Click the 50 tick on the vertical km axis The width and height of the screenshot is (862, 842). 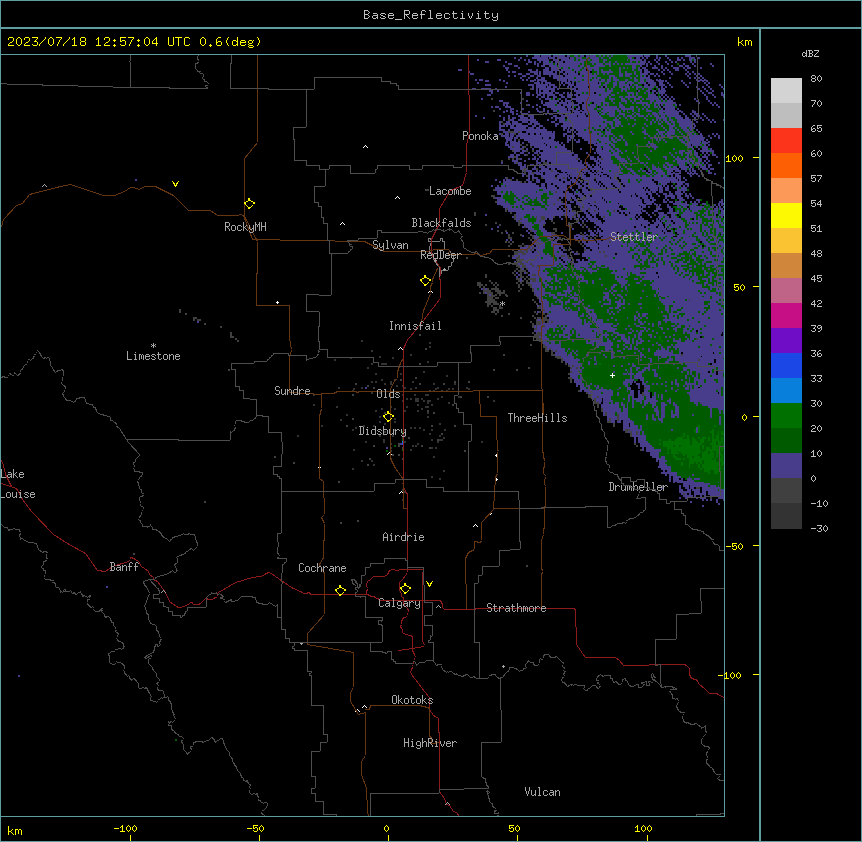point(739,287)
